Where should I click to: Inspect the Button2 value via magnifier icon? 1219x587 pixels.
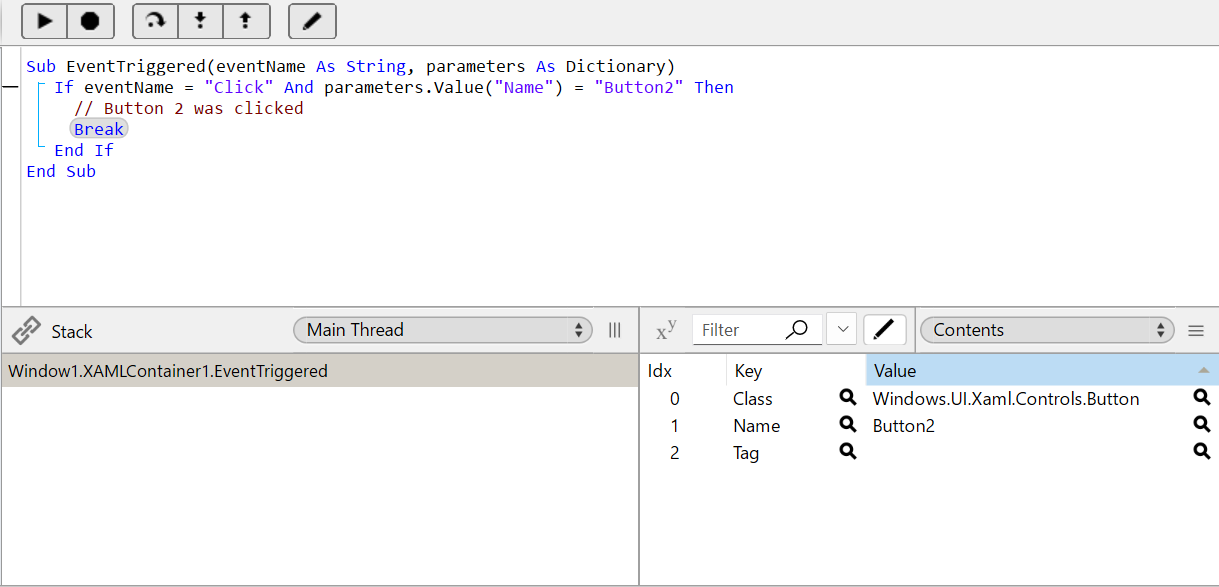[x=1201, y=424]
